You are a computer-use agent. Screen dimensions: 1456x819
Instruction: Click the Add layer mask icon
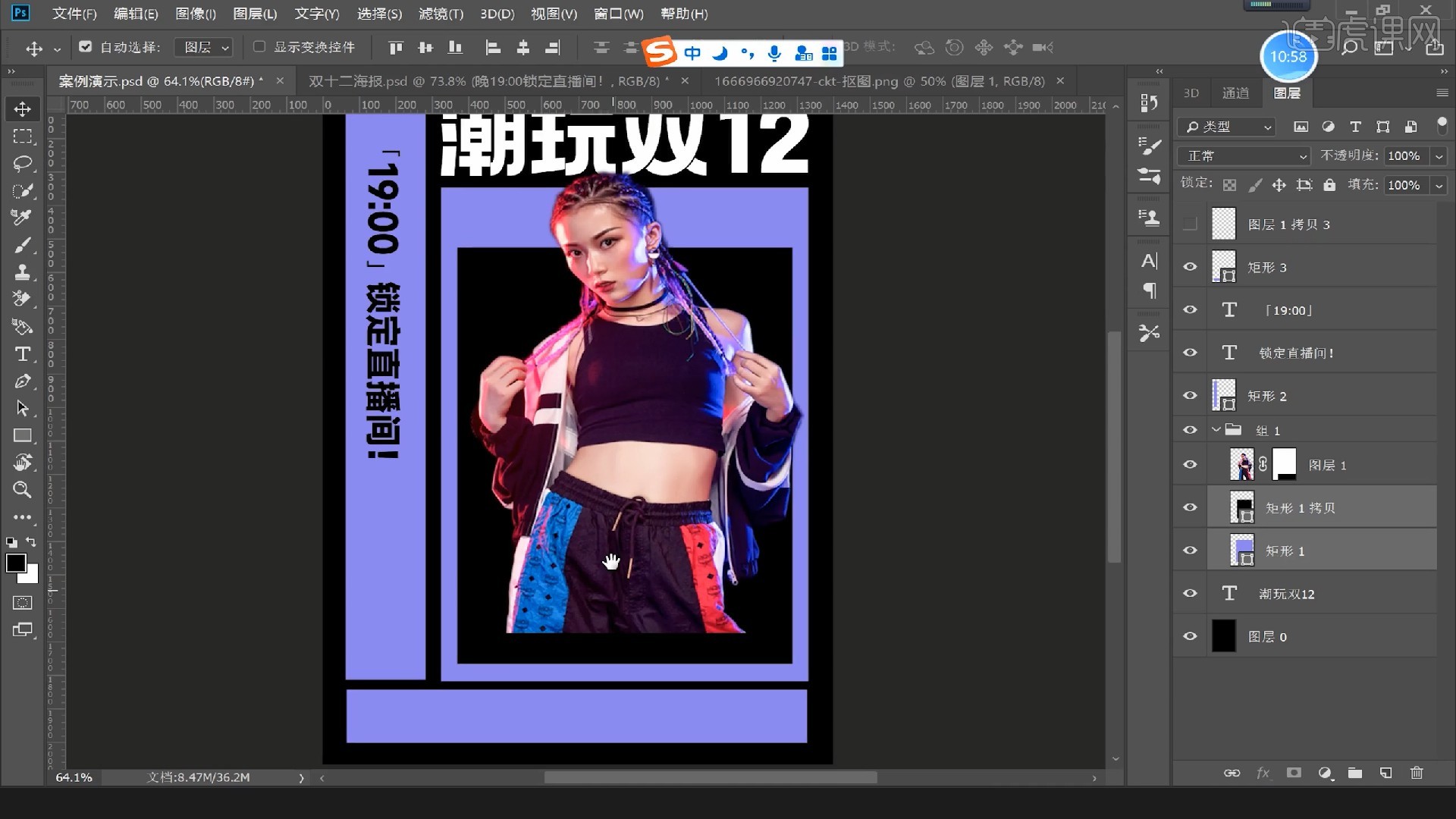pyautogui.click(x=1294, y=773)
